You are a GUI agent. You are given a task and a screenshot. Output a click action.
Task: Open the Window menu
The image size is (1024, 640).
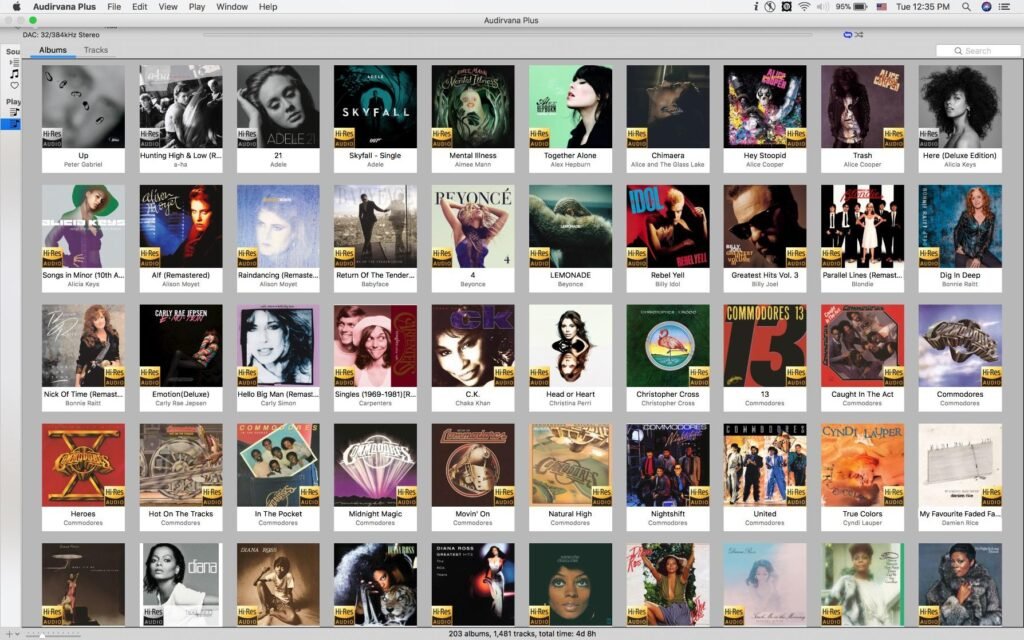pyautogui.click(x=232, y=7)
